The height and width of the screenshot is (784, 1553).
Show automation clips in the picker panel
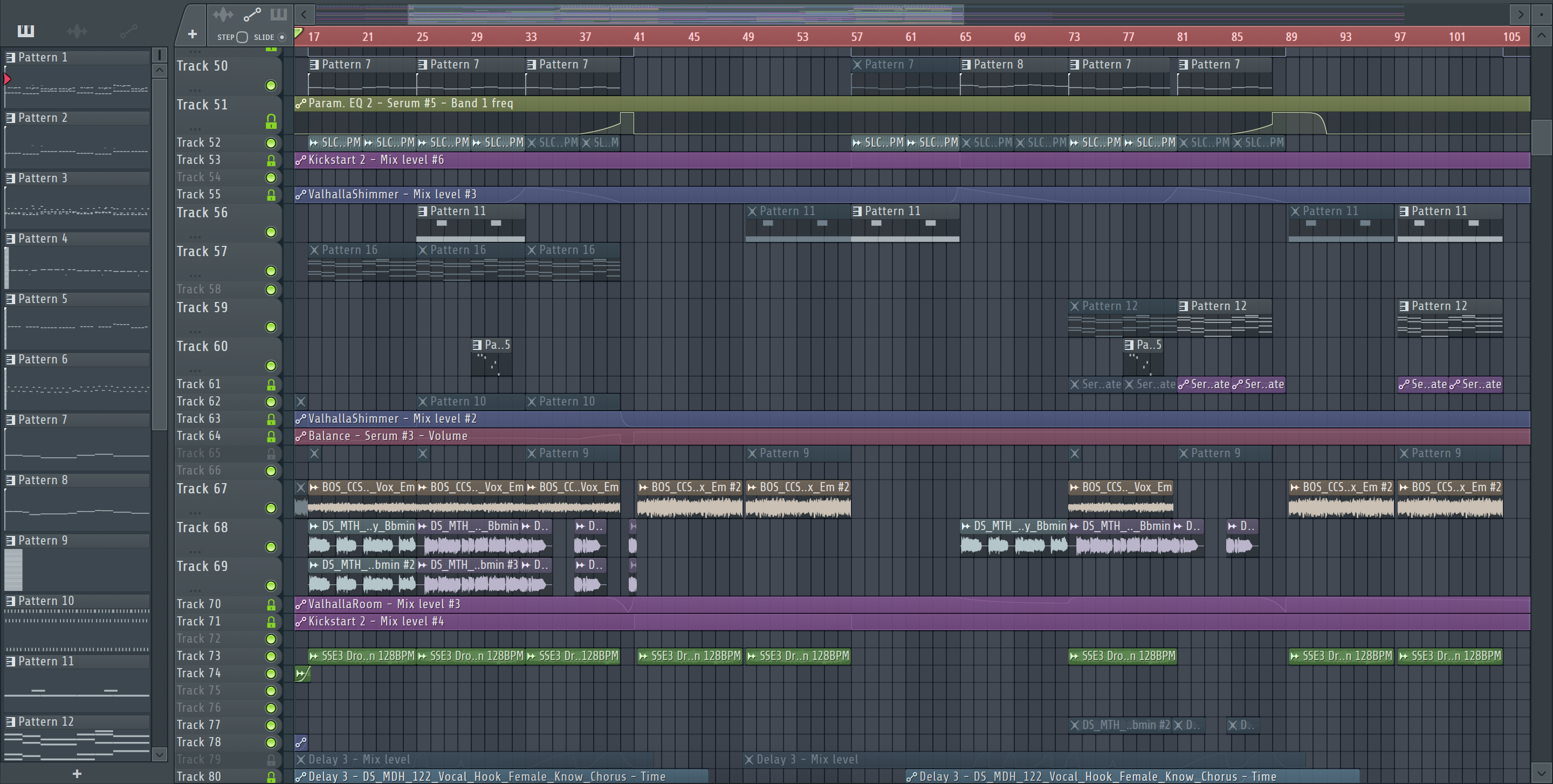[128, 31]
